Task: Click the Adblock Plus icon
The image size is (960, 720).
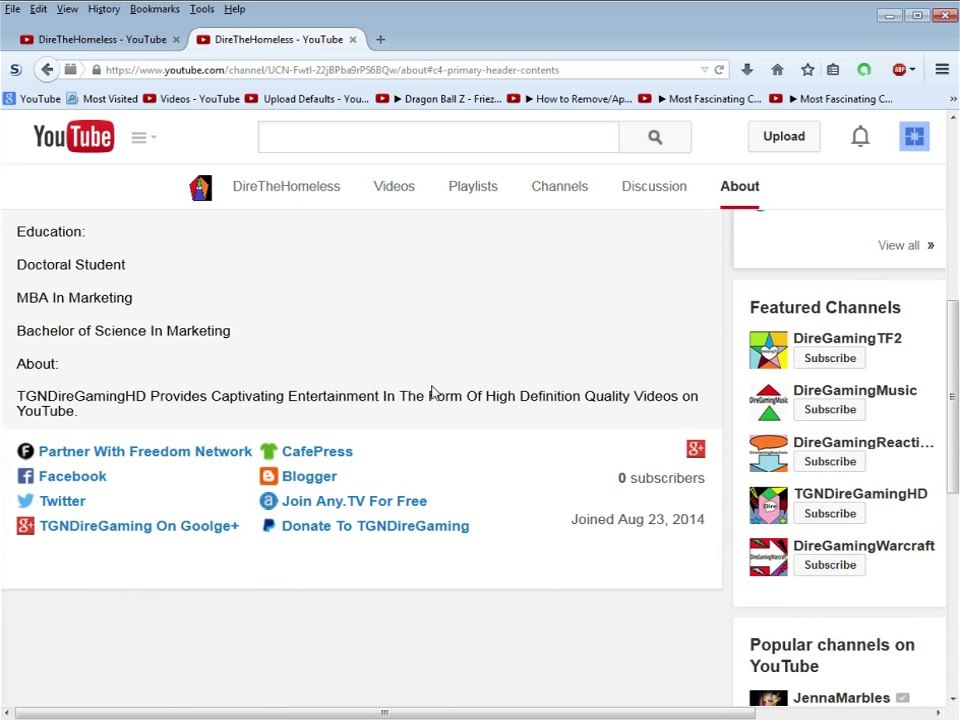Action: tap(899, 70)
